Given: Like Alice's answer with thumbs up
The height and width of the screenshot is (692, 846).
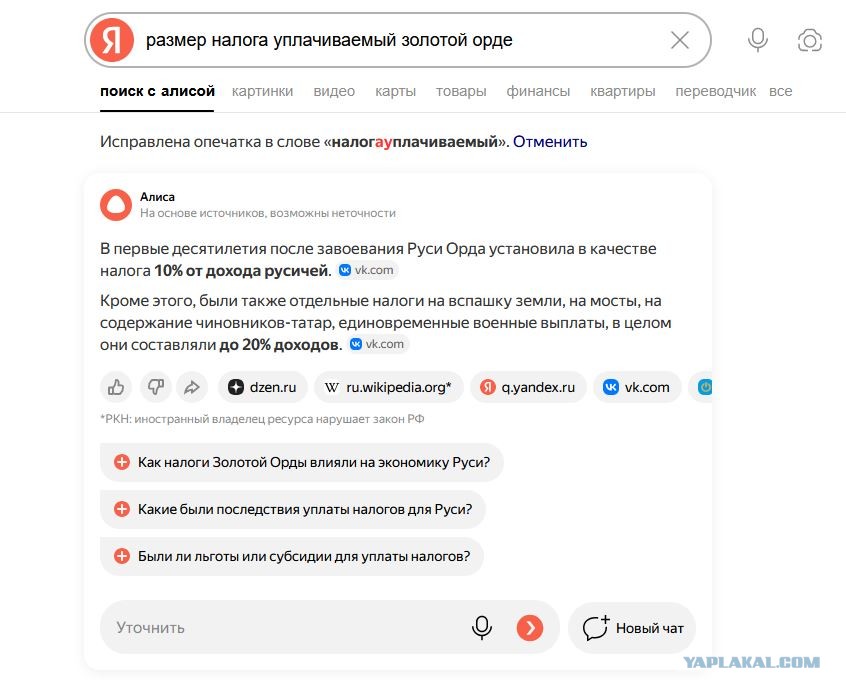Looking at the screenshot, I should point(116,387).
